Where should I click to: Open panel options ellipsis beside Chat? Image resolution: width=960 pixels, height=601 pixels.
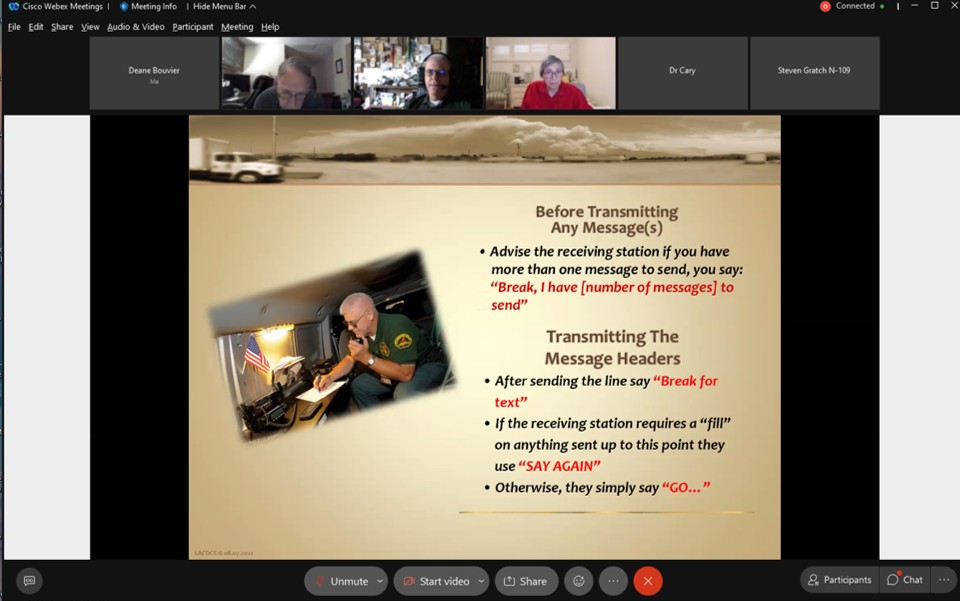click(944, 580)
